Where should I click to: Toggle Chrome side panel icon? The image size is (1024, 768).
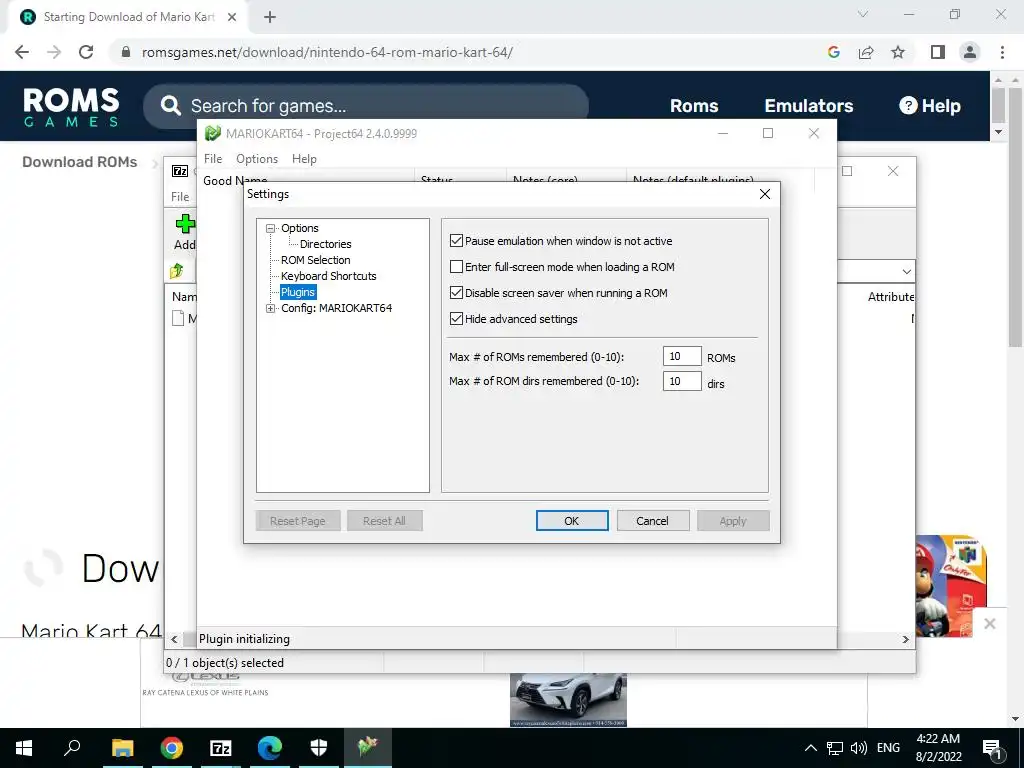(938, 52)
